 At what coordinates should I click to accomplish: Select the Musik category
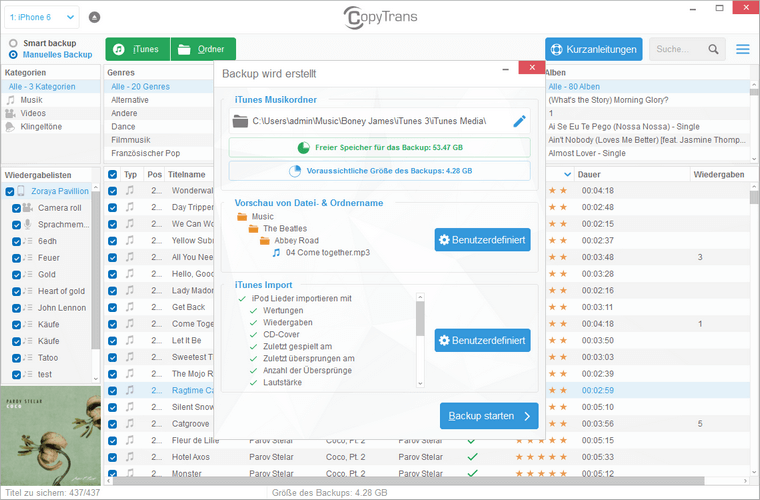(x=31, y=100)
